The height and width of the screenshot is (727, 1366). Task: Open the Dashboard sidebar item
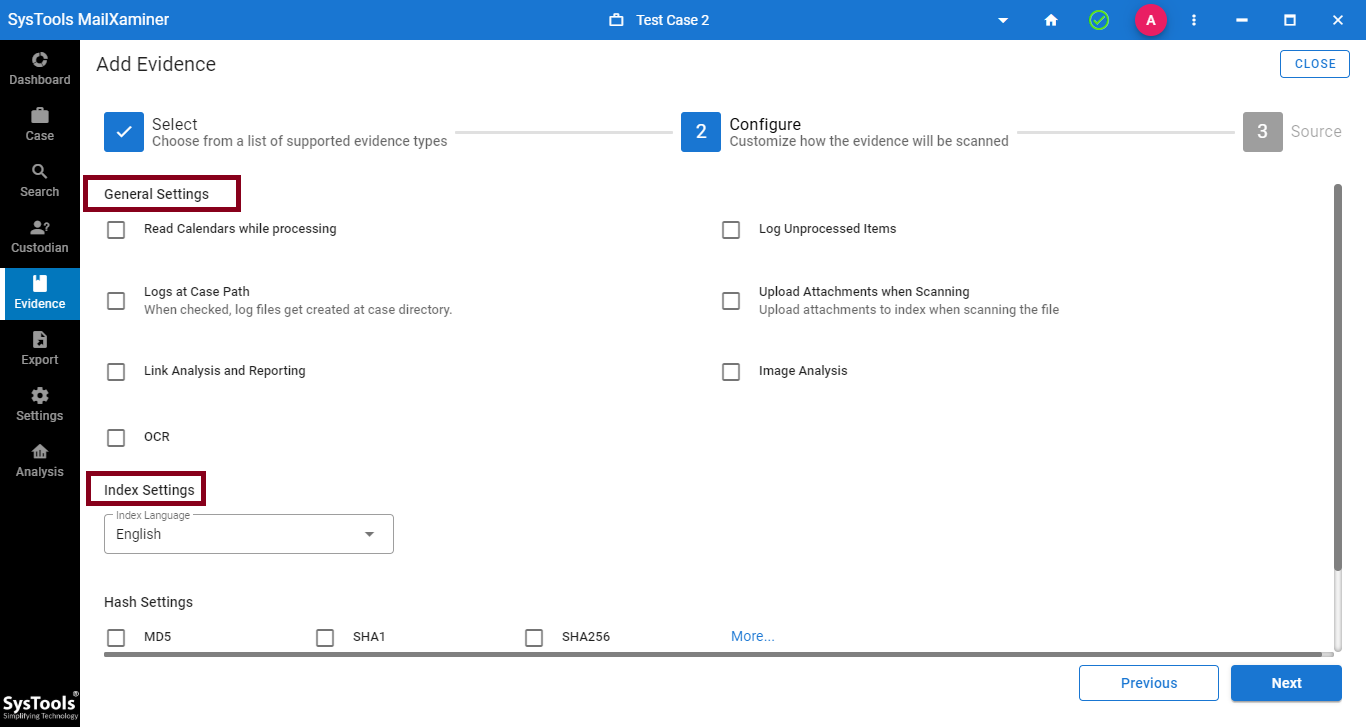pyautogui.click(x=40, y=69)
